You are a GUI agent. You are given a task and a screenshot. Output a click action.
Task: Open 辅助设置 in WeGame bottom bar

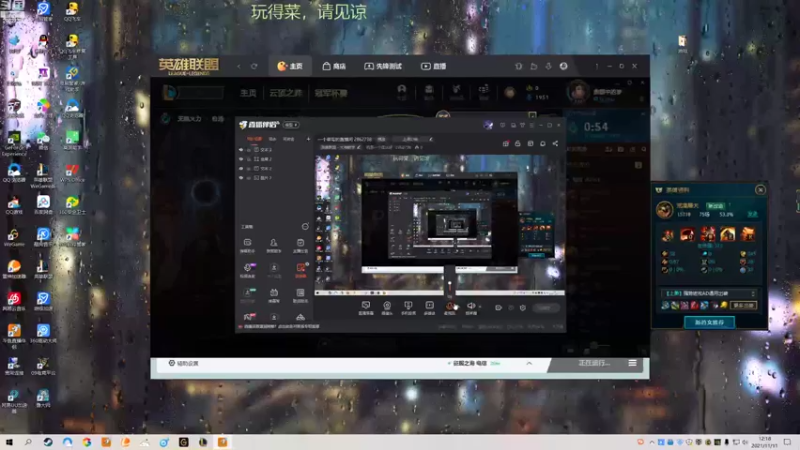coord(183,363)
